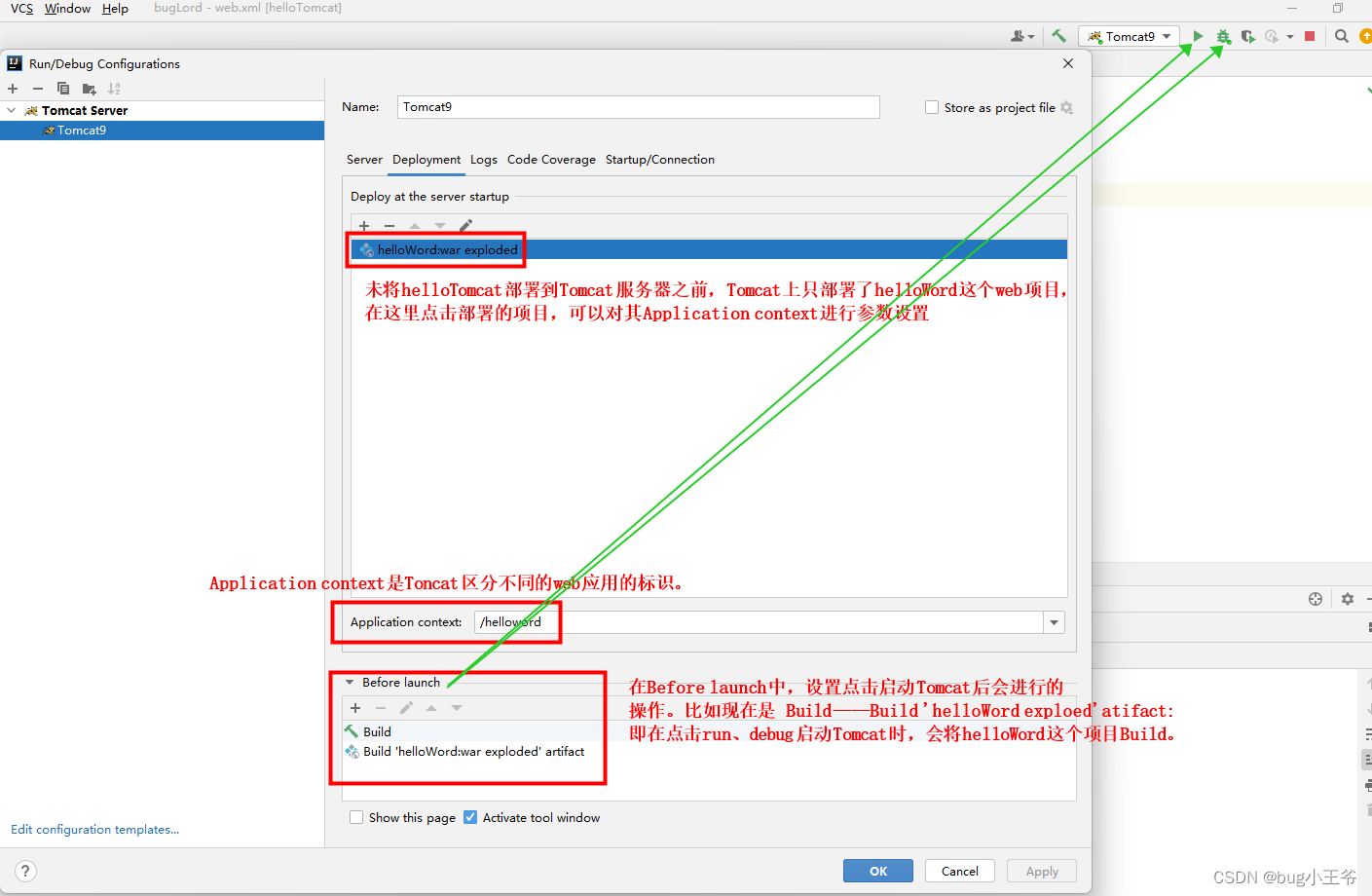Add a new run configuration with plus icon

tap(13, 88)
